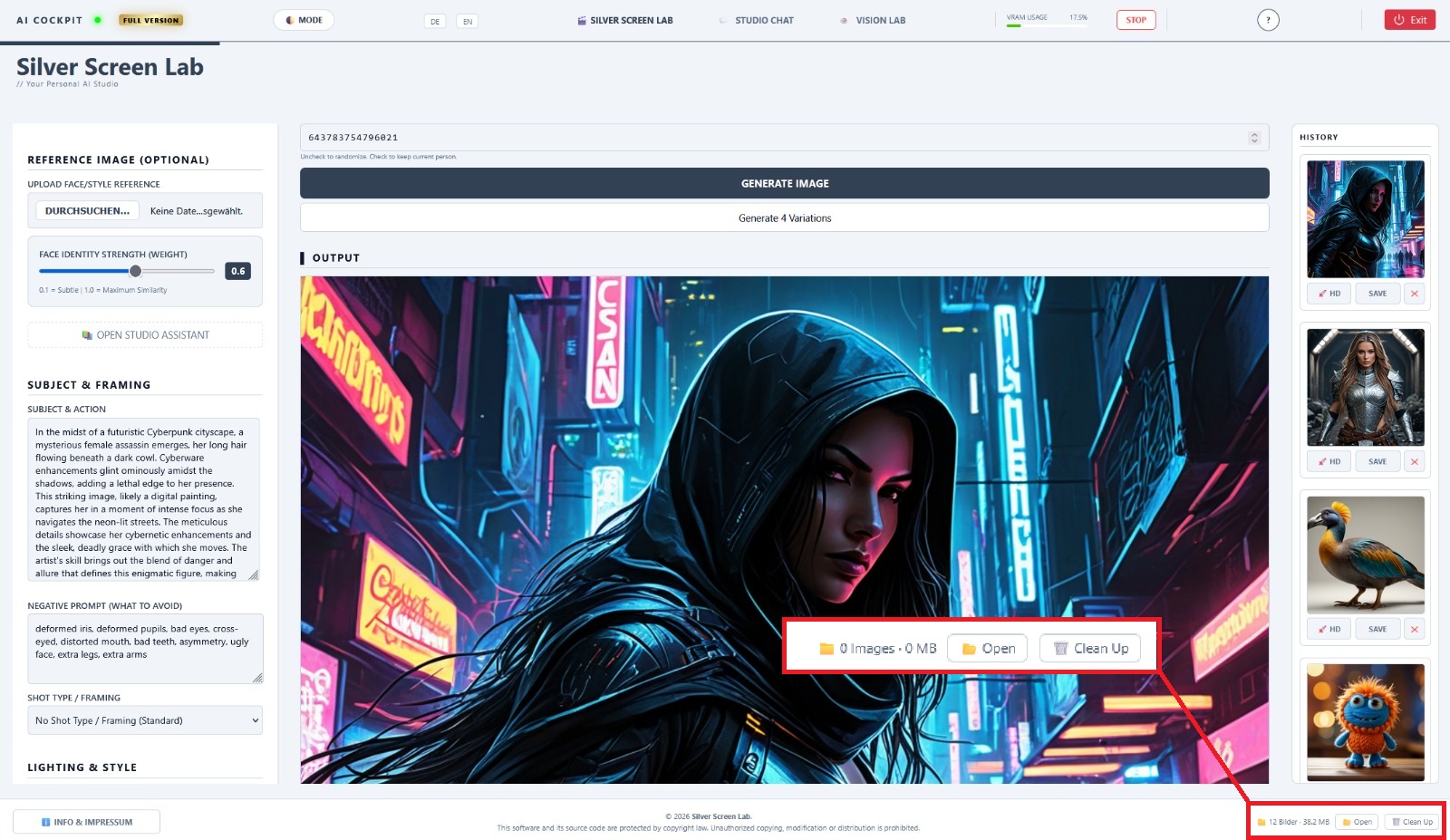Toggle the light/dark Mode switch

304,20
